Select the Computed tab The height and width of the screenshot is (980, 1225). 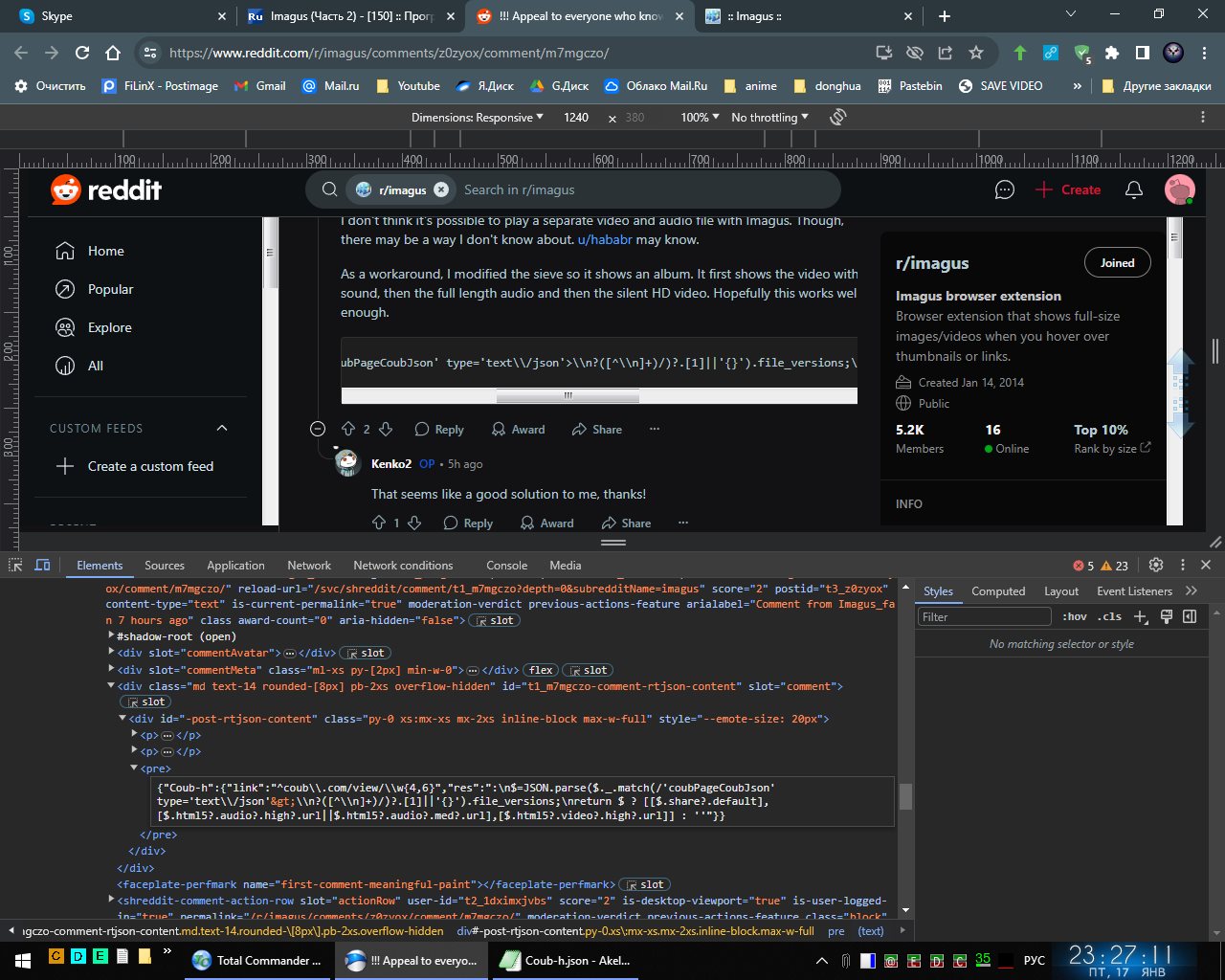(998, 591)
